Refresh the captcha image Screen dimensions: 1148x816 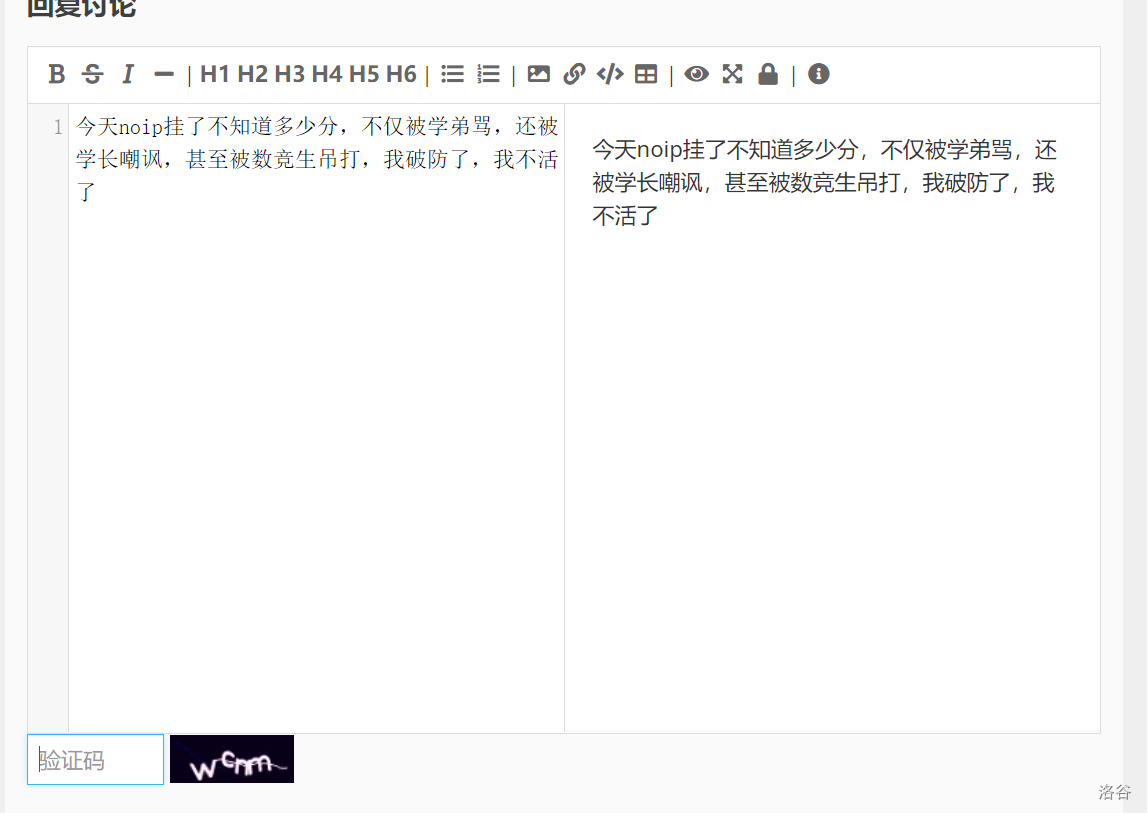point(232,759)
